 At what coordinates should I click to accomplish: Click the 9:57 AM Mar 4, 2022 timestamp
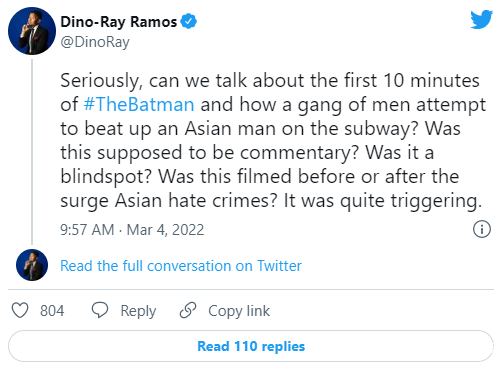tap(132, 230)
